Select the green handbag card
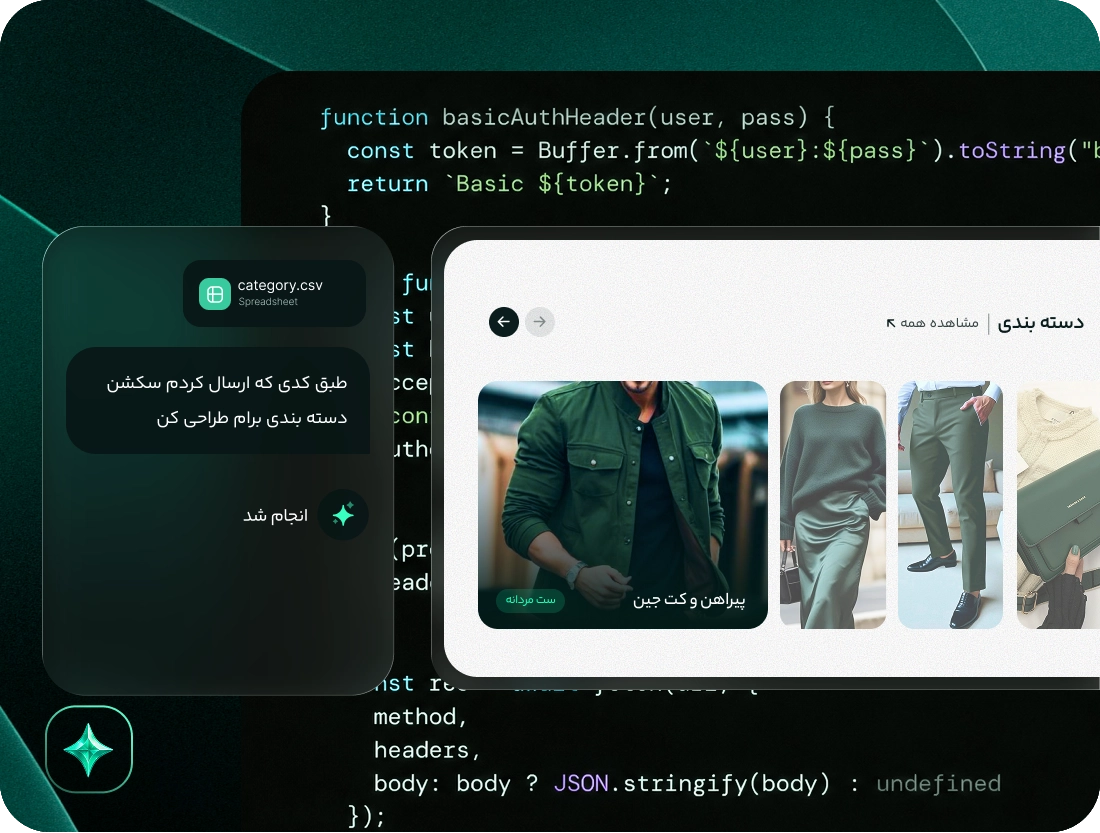Screen dimensions: 1100x833 [x=1058, y=505]
